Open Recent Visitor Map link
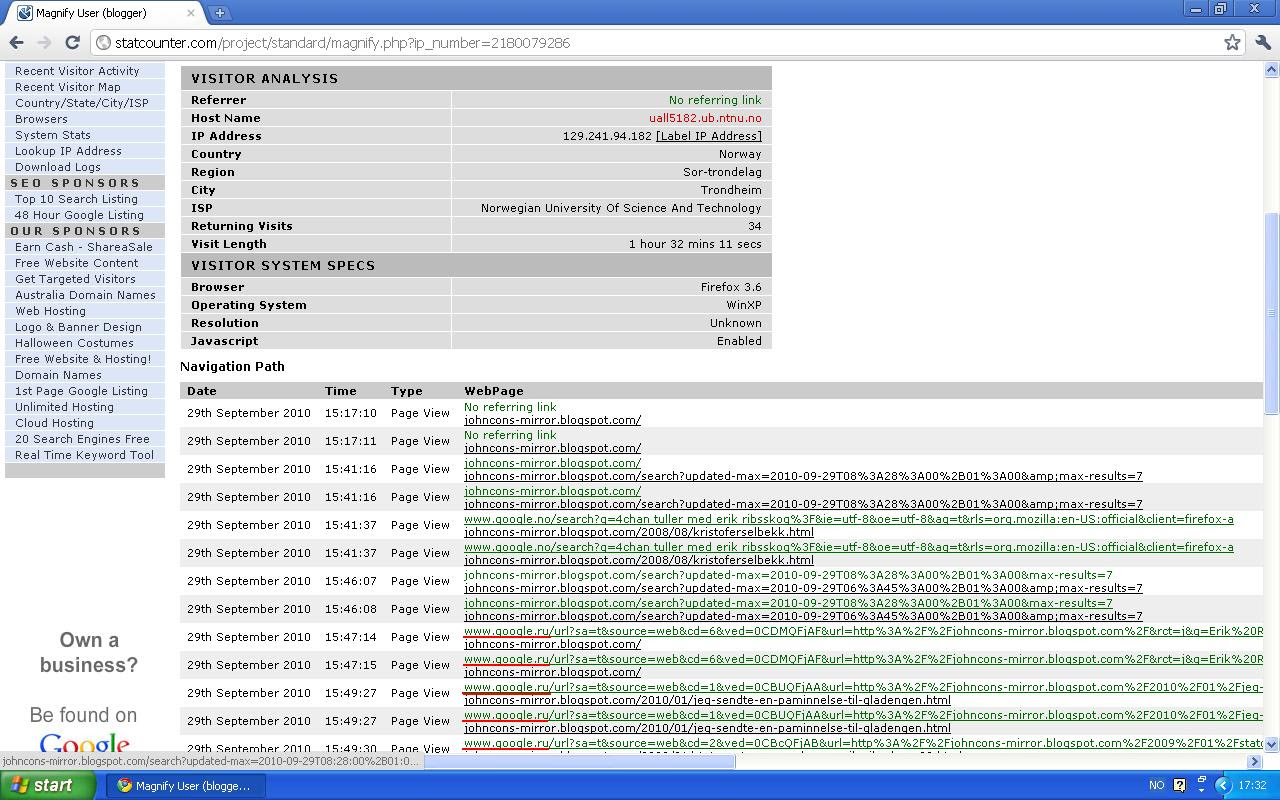This screenshot has width=1280, height=800. 67,87
